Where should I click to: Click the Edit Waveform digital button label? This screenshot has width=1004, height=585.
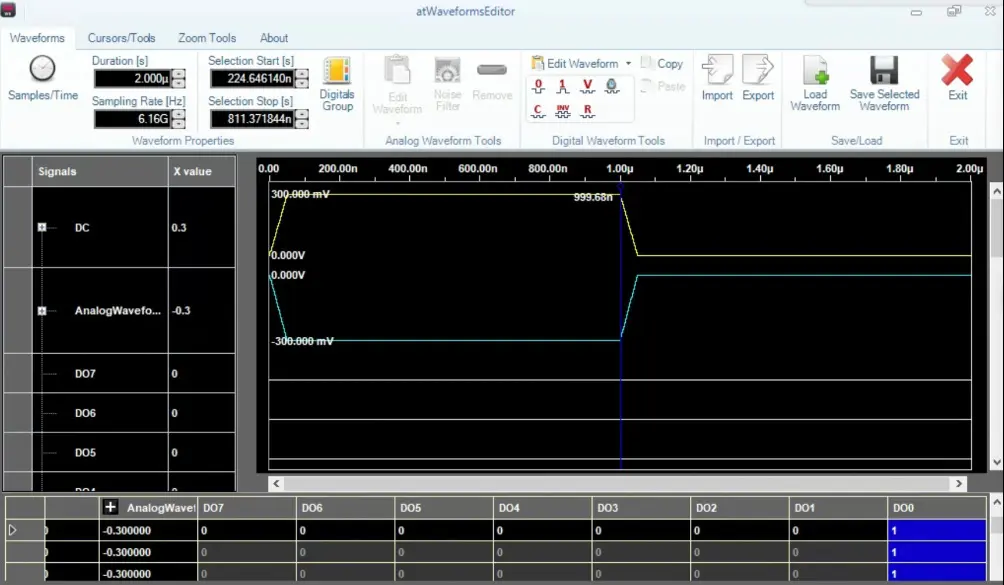[x=582, y=63]
